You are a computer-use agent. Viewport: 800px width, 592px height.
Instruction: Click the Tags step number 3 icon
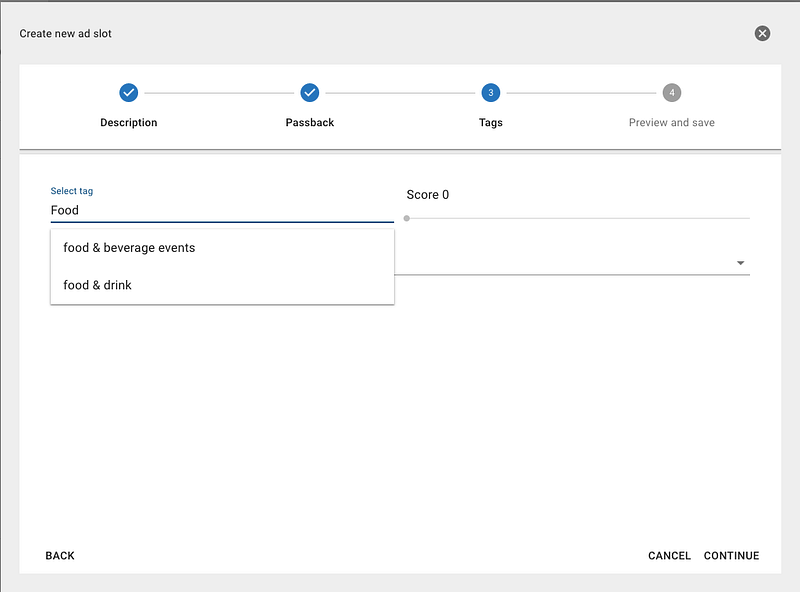point(491,93)
